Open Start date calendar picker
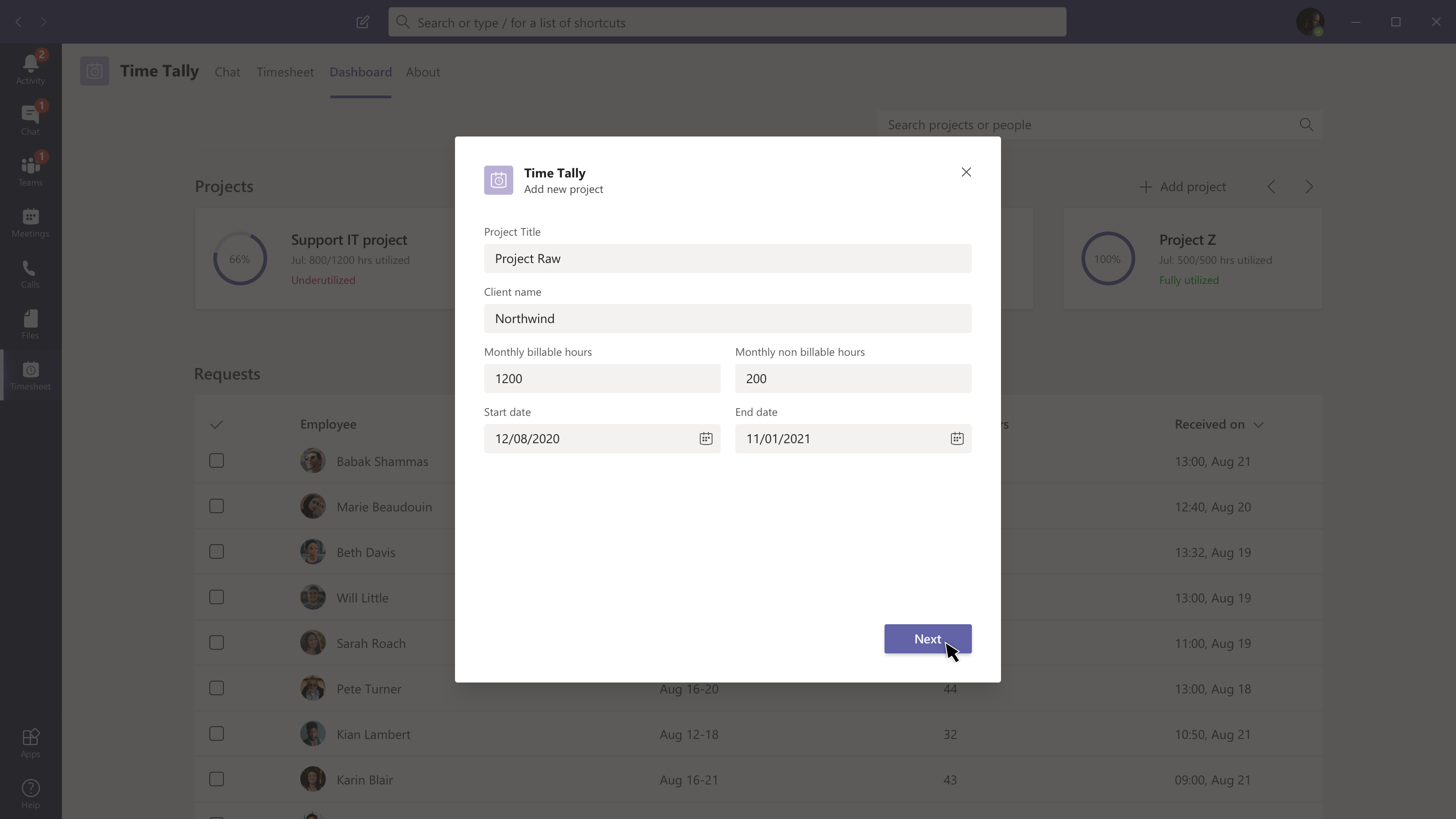Image resolution: width=1456 pixels, height=819 pixels. [x=706, y=439]
